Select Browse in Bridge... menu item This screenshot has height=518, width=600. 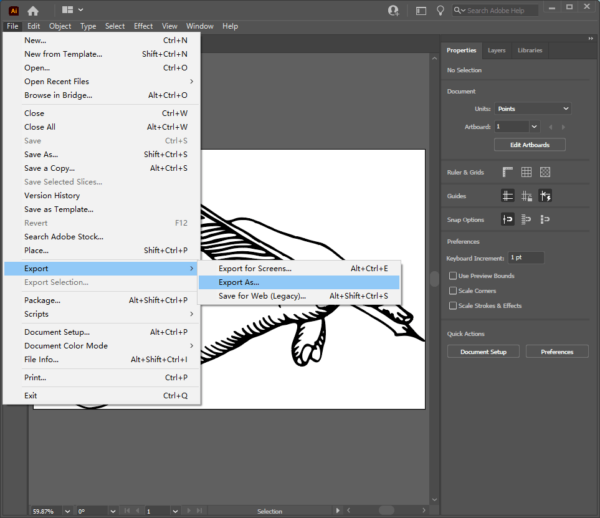tap(102, 95)
